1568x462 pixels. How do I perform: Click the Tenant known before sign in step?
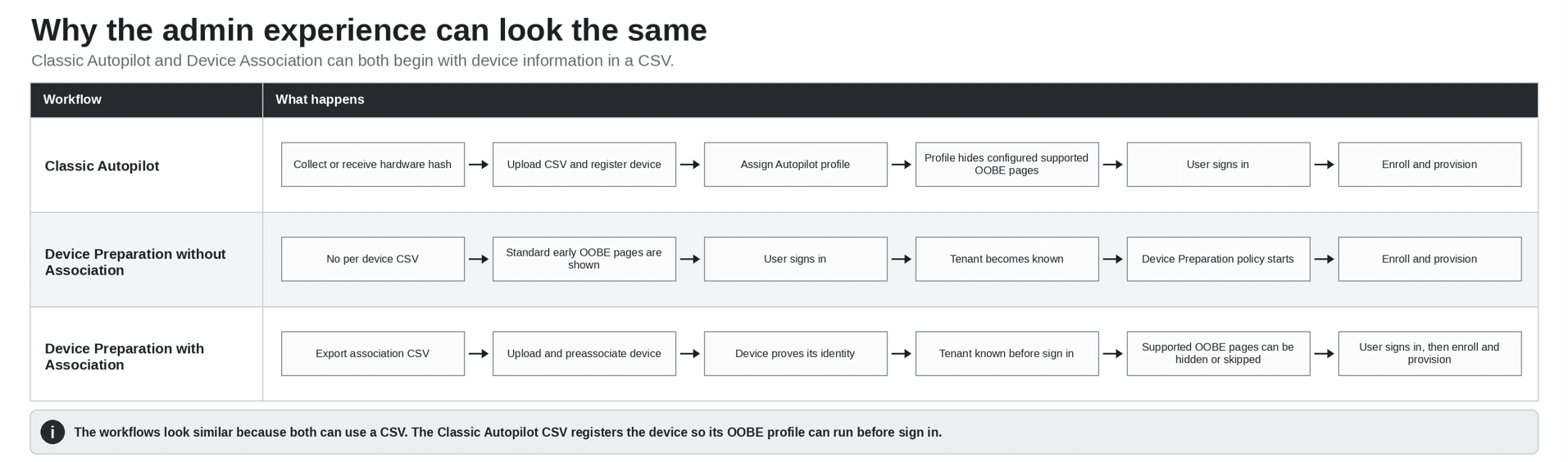tap(1007, 354)
